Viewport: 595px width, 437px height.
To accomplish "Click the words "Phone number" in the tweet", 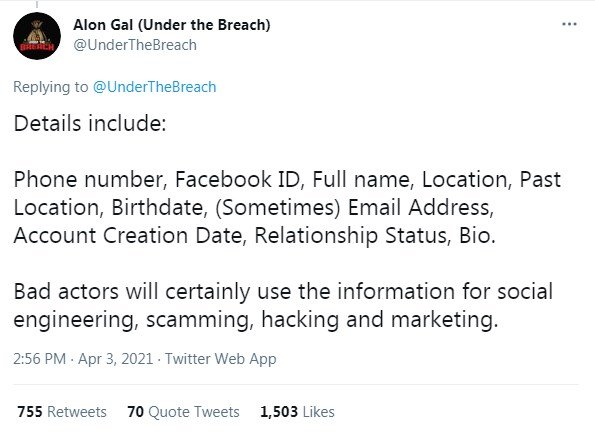I will (x=90, y=179).
